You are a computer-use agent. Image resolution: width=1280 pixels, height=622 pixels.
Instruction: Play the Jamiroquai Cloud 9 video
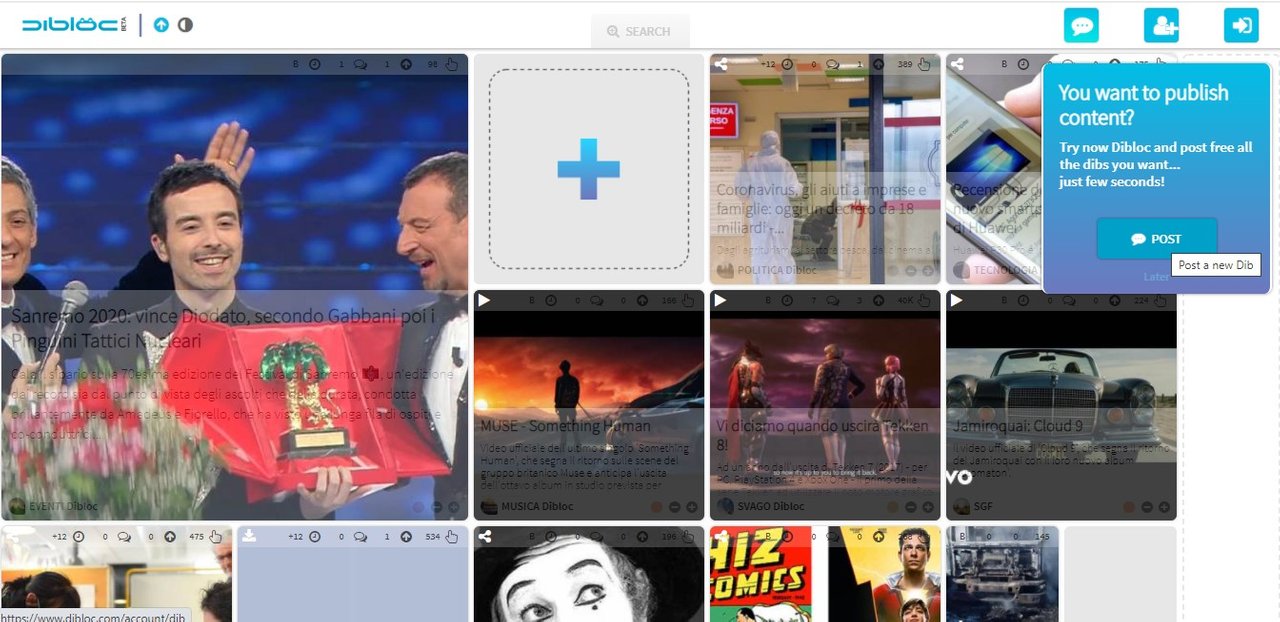coord(957,300)
